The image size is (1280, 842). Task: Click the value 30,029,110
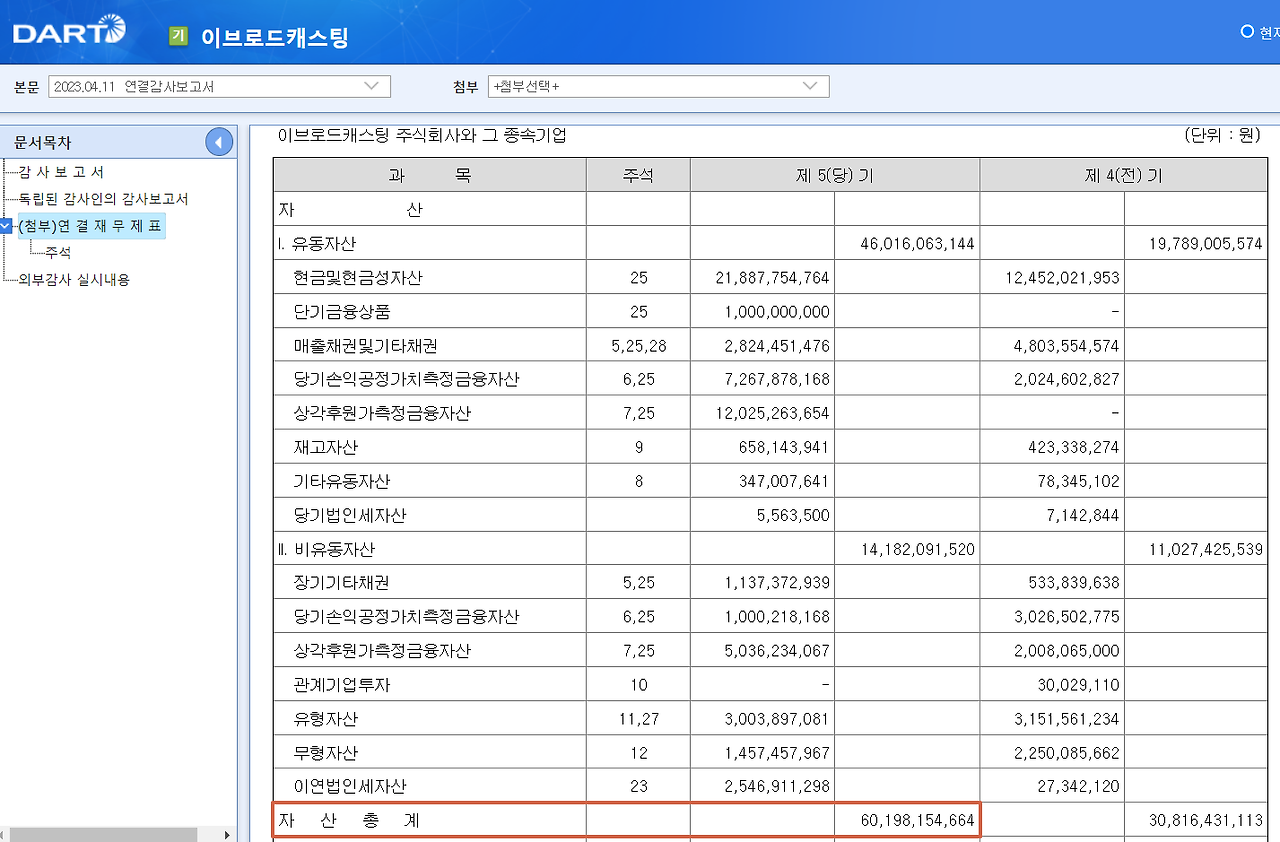(x=1079, y=685)
